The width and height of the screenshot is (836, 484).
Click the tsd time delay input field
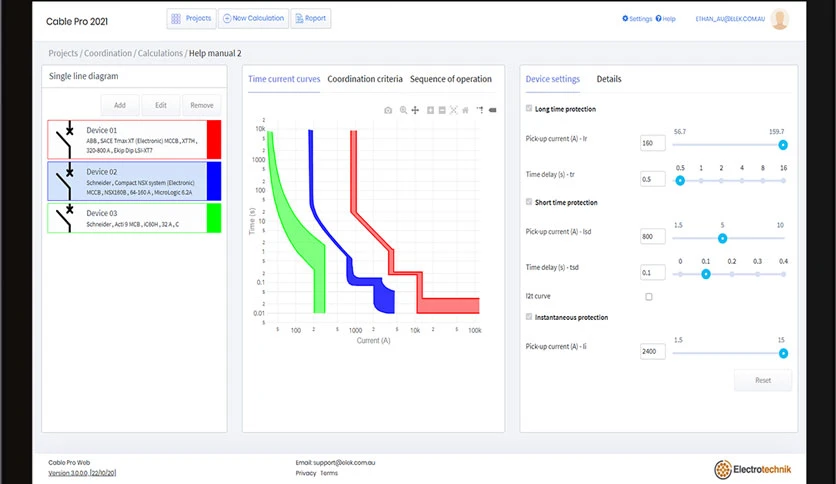pos(653,272)
